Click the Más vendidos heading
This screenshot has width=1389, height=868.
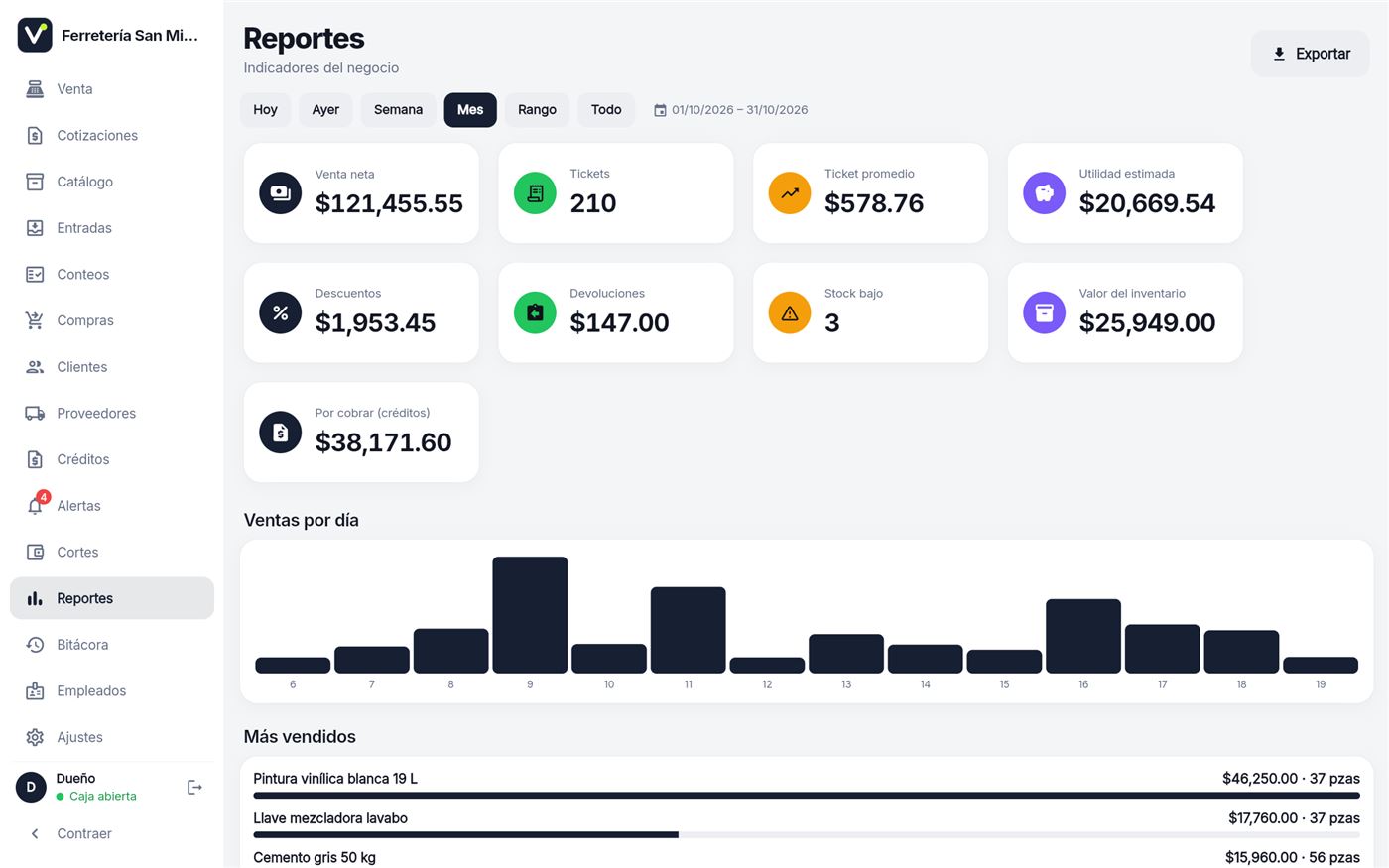tap(300, 737)
